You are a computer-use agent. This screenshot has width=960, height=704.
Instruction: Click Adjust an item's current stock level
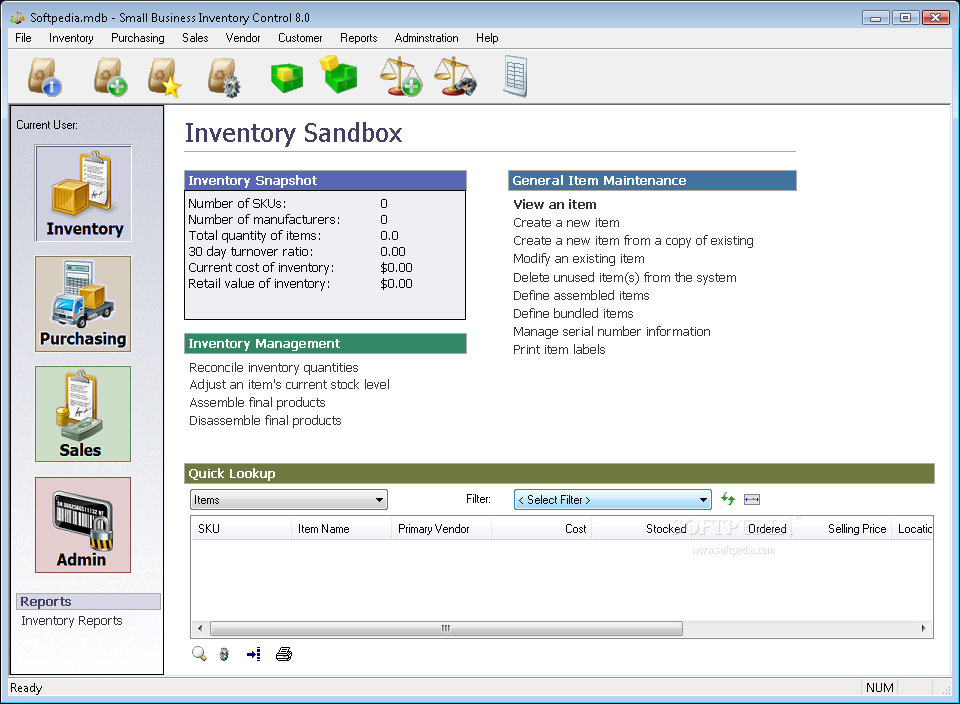coord(289,384)
